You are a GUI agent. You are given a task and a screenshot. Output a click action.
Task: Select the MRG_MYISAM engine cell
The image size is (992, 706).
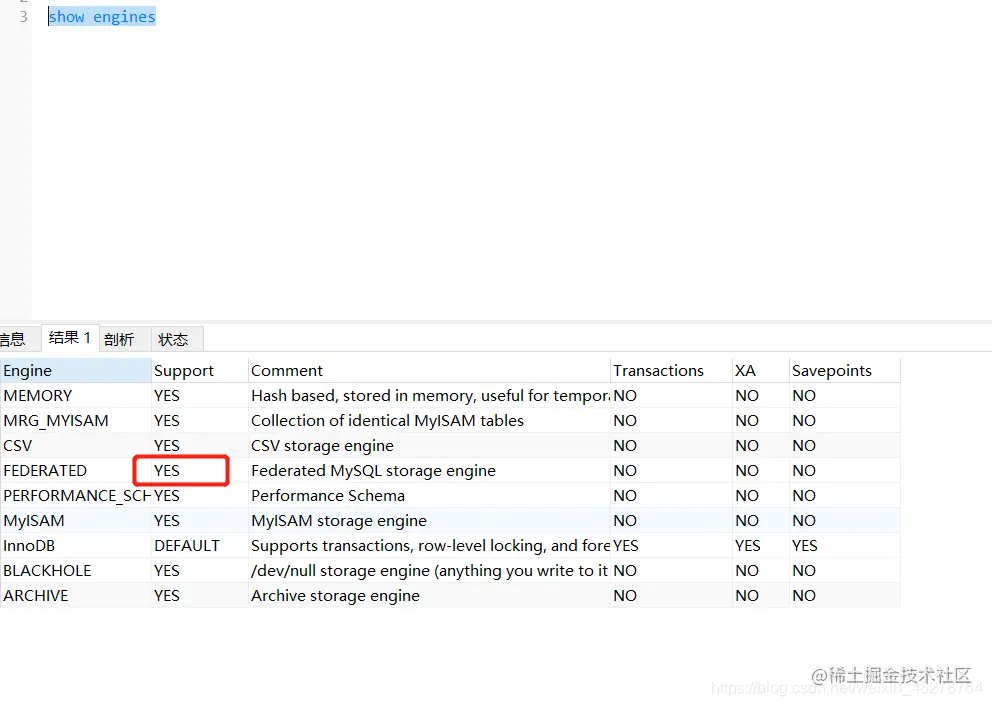[76, 421]
